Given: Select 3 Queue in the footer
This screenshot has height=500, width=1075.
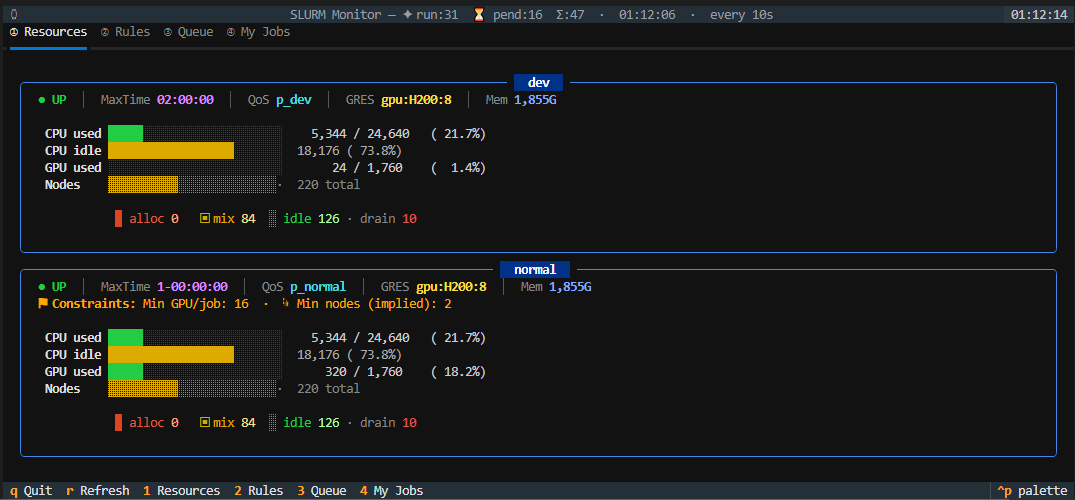Looking at the screenshot, I should [322, 490].
